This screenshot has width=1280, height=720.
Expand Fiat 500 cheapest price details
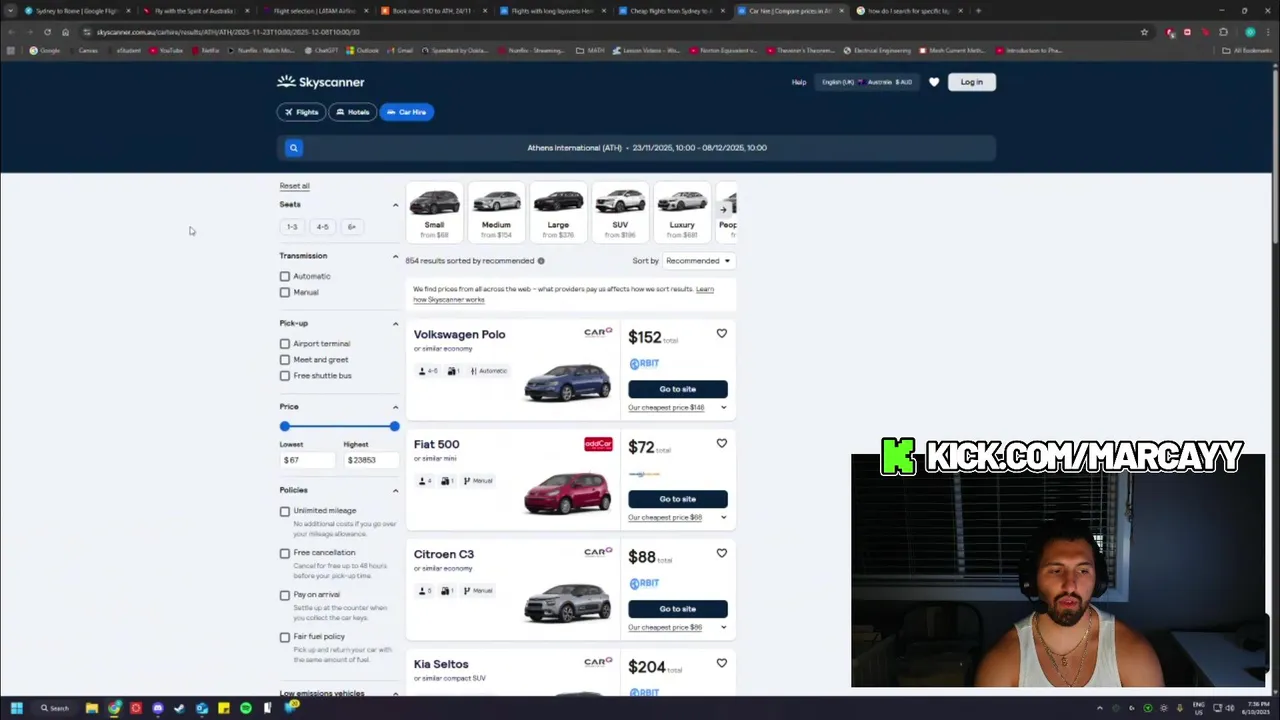pos(677,518)
